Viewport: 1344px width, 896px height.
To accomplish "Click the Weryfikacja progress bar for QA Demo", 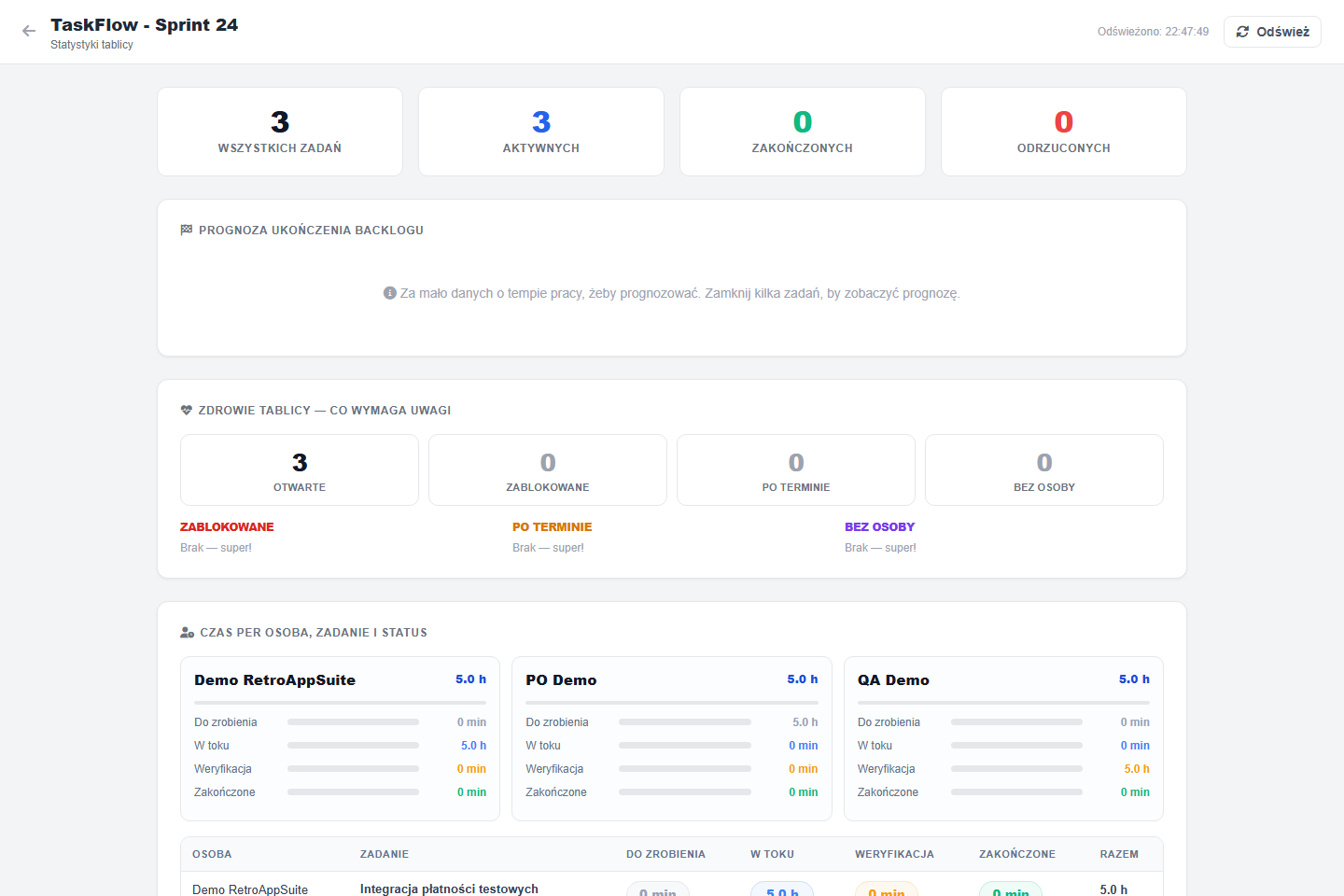I will point(1016,769).
